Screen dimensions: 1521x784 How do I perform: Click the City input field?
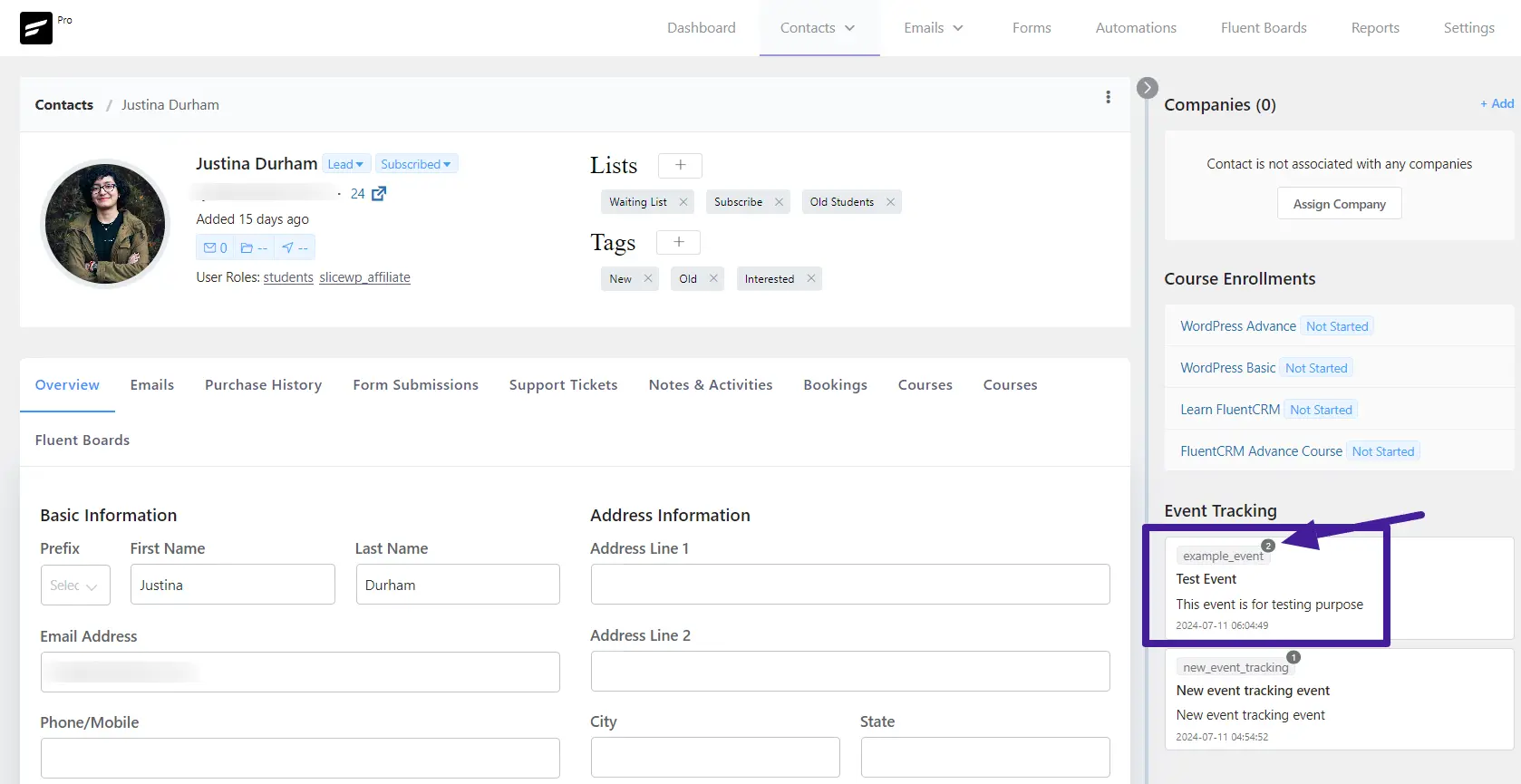715,757
